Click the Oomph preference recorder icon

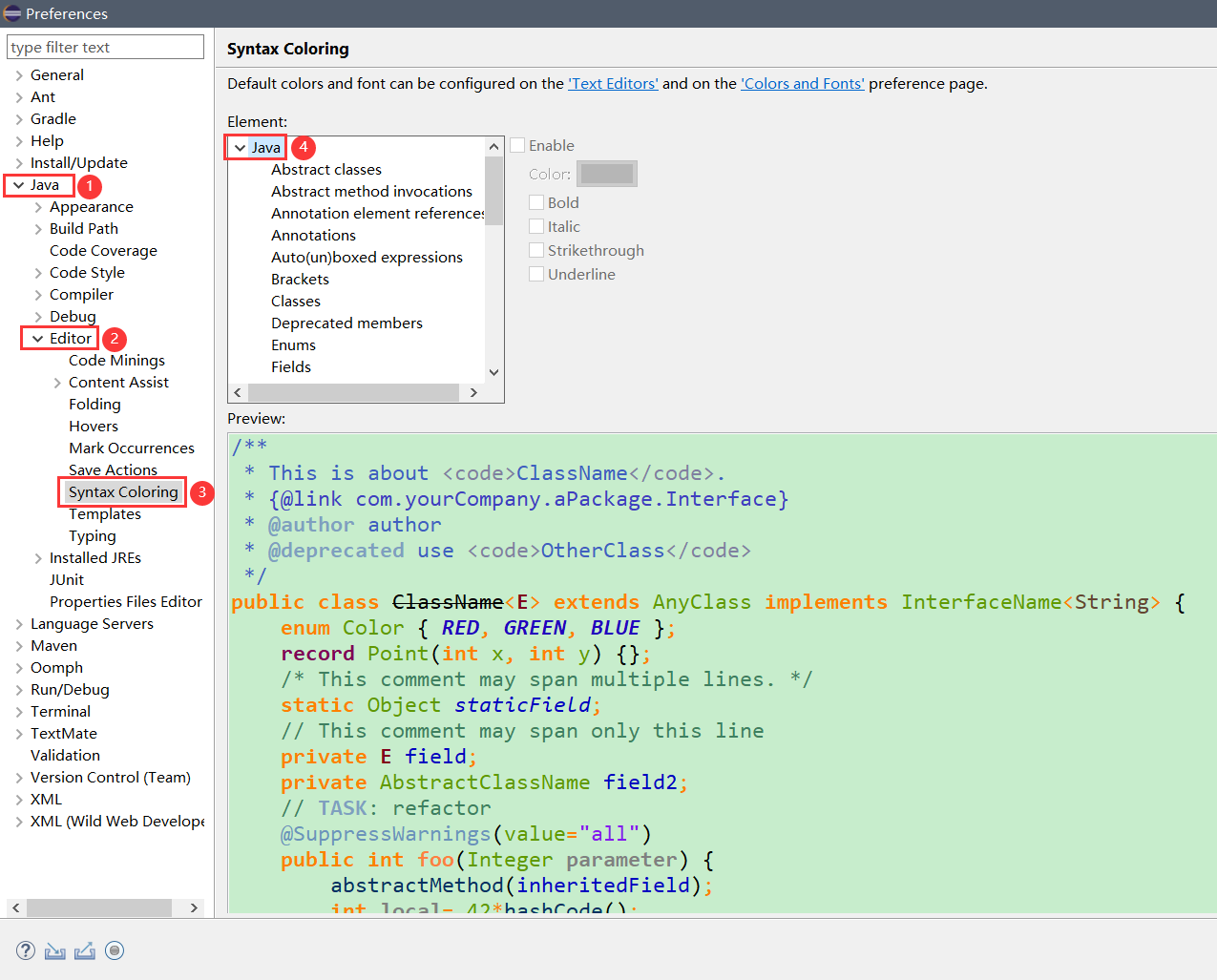tap(115, 950)
